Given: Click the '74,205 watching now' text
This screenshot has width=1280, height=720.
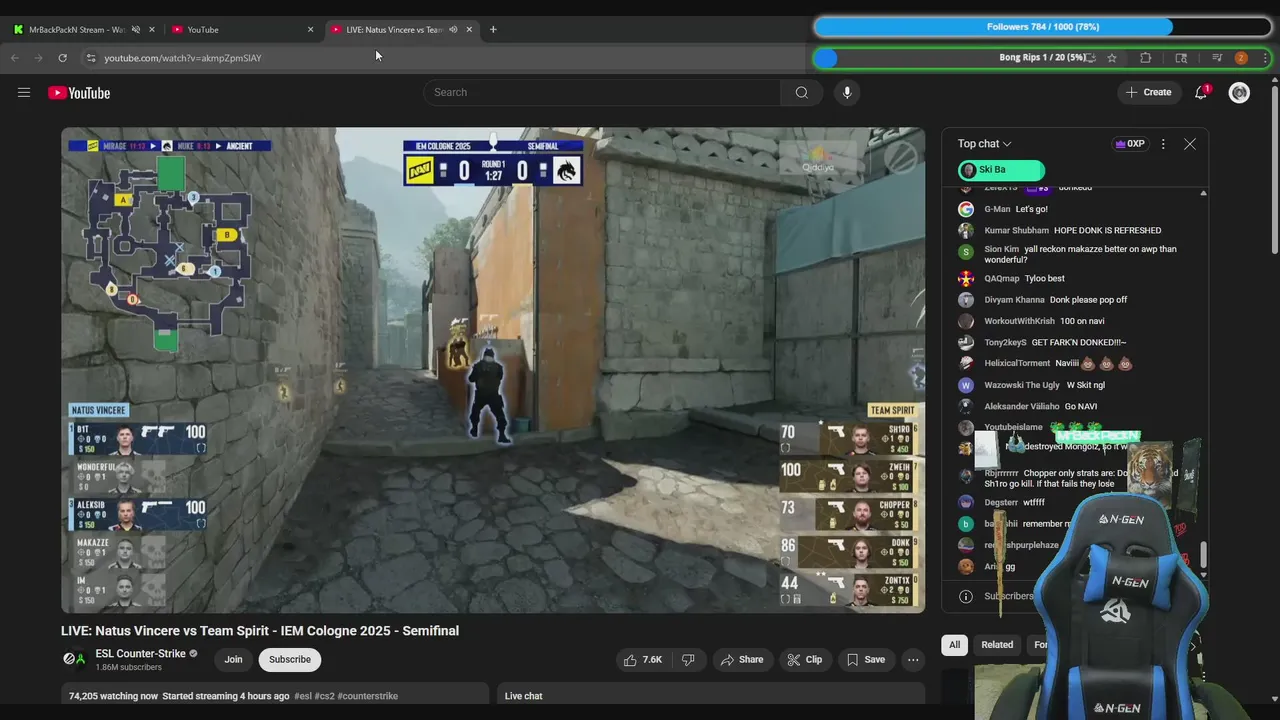Looking at the screenshot, I should coord(113,696).
